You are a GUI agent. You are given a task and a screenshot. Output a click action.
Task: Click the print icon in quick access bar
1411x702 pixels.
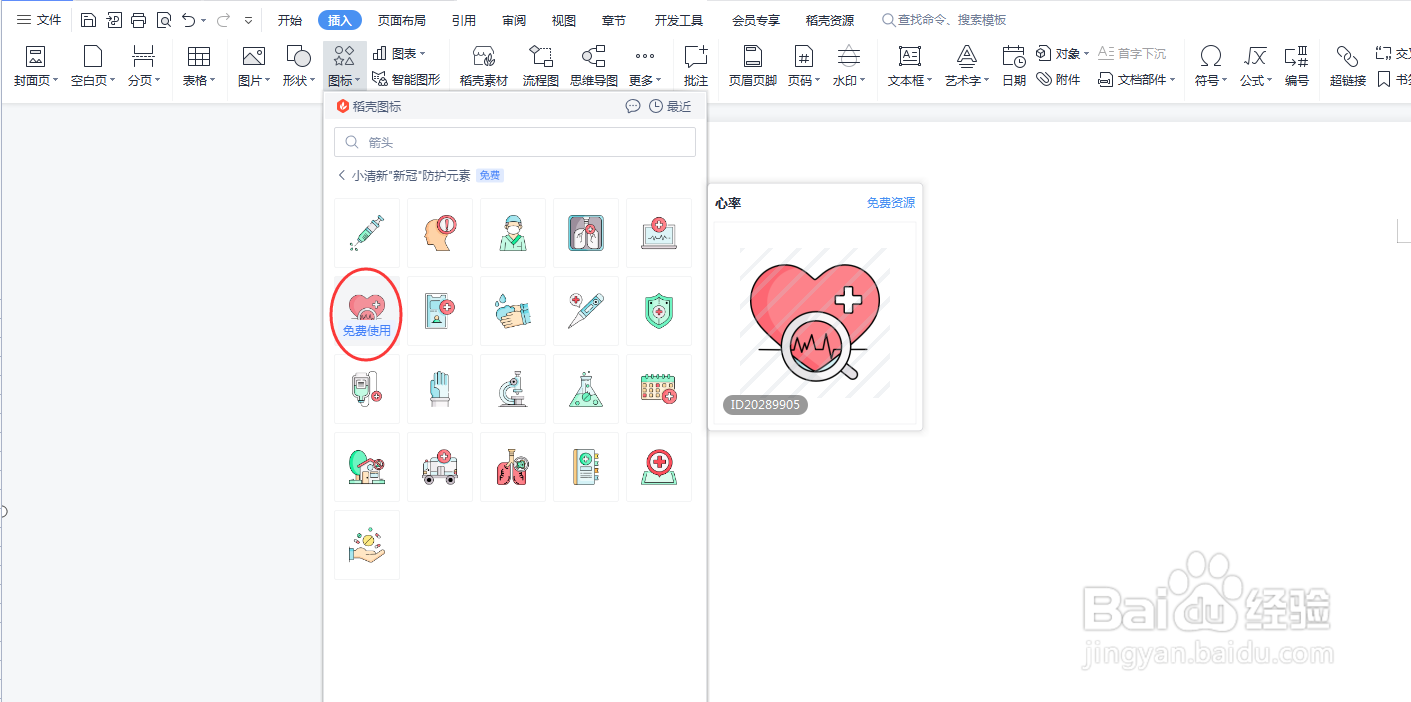pos(139,20)
